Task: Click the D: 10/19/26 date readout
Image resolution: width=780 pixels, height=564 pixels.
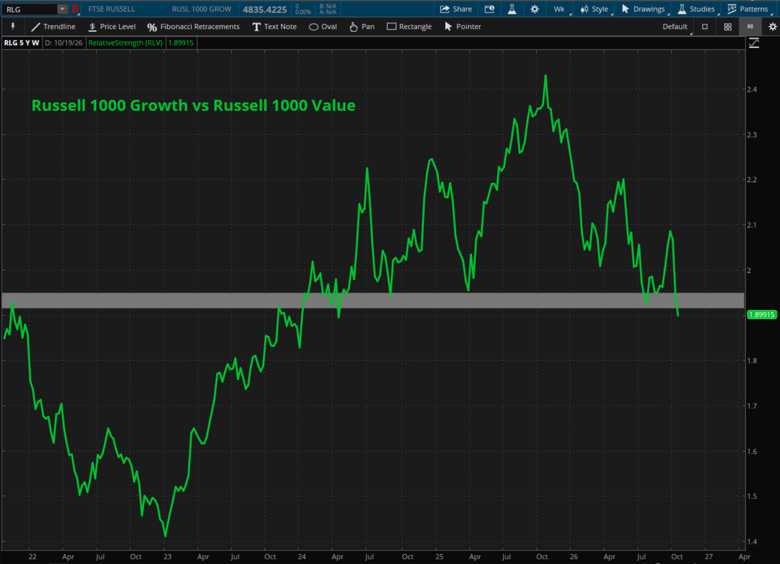Action: point(64,43)
